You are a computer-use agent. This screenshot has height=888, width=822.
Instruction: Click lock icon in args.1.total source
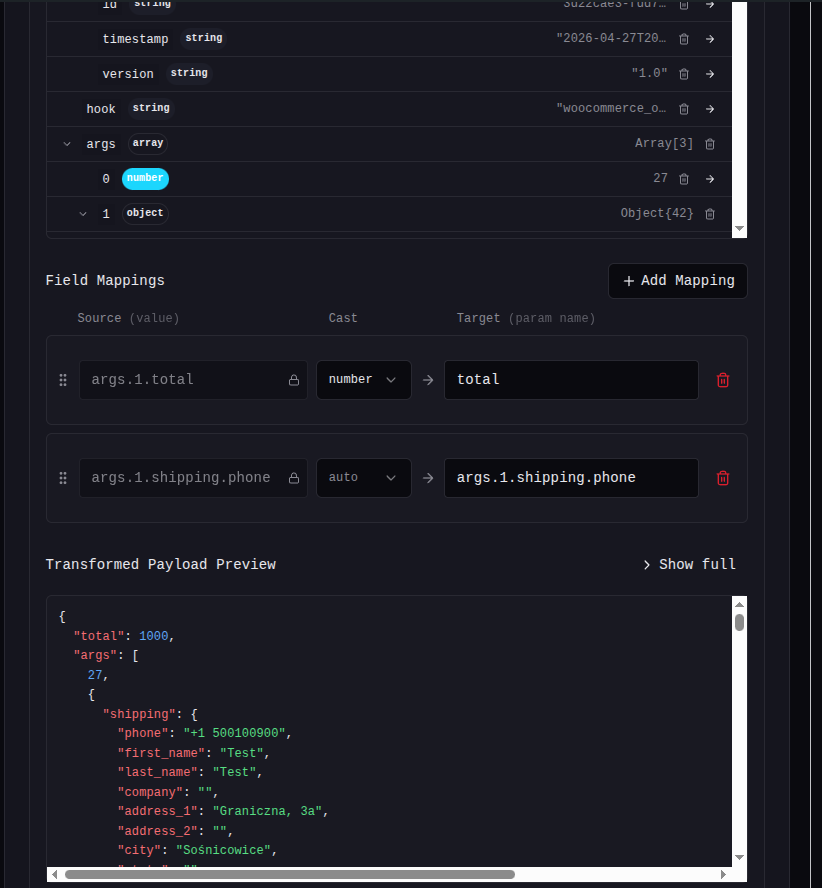click(x=294, y=380)
